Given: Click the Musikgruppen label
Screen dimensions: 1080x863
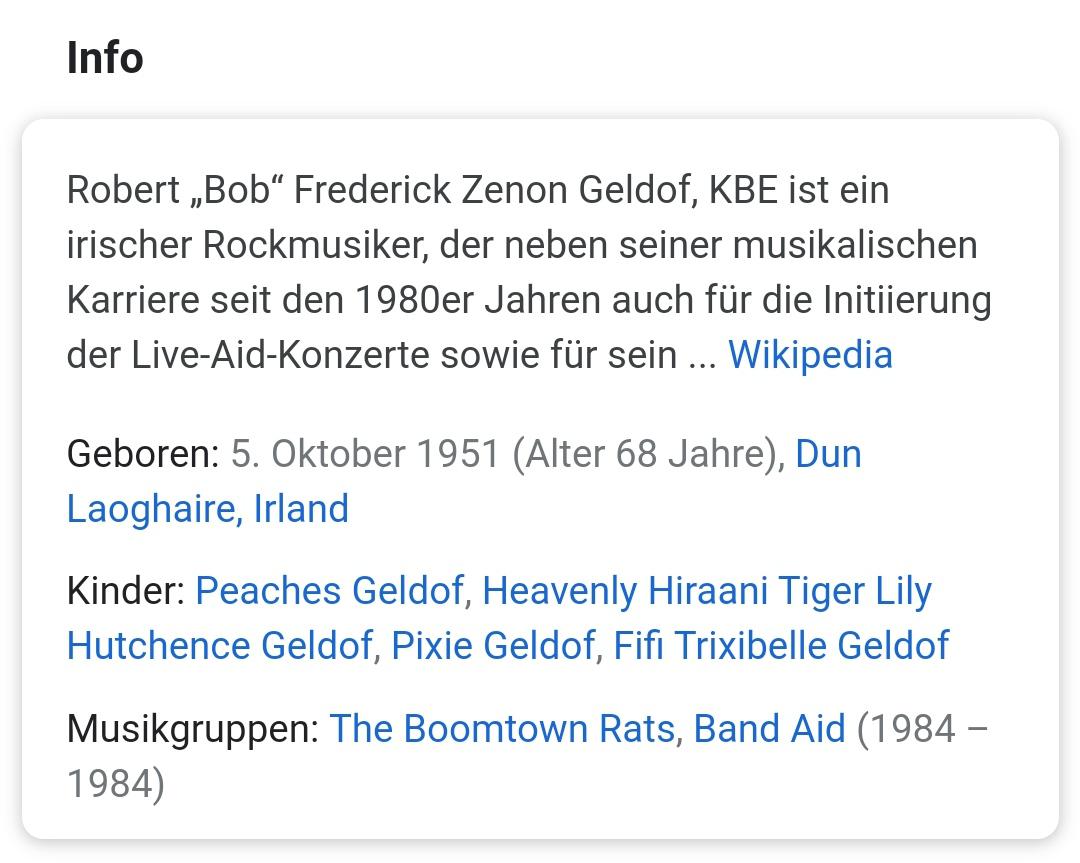Looking at the screenshot, I should 193,729.
